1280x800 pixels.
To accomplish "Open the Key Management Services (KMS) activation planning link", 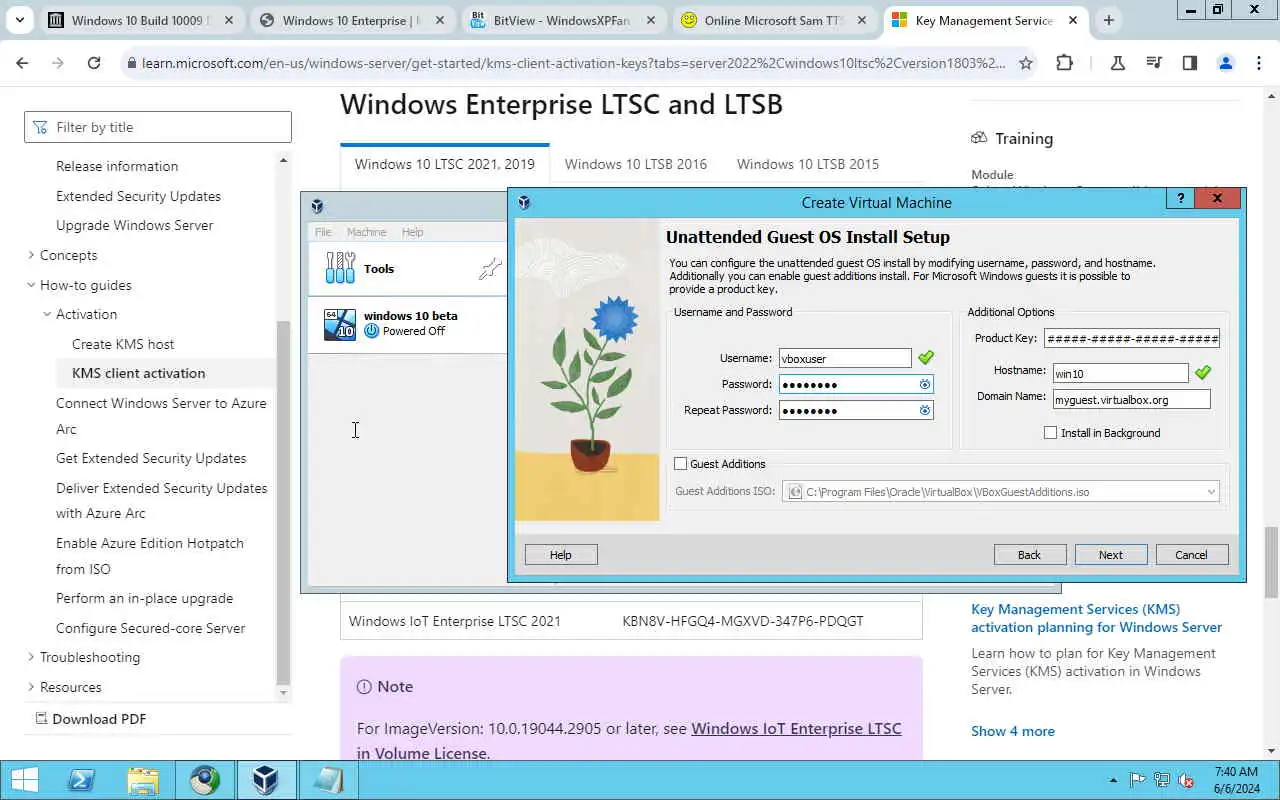I will point(1097,618).
